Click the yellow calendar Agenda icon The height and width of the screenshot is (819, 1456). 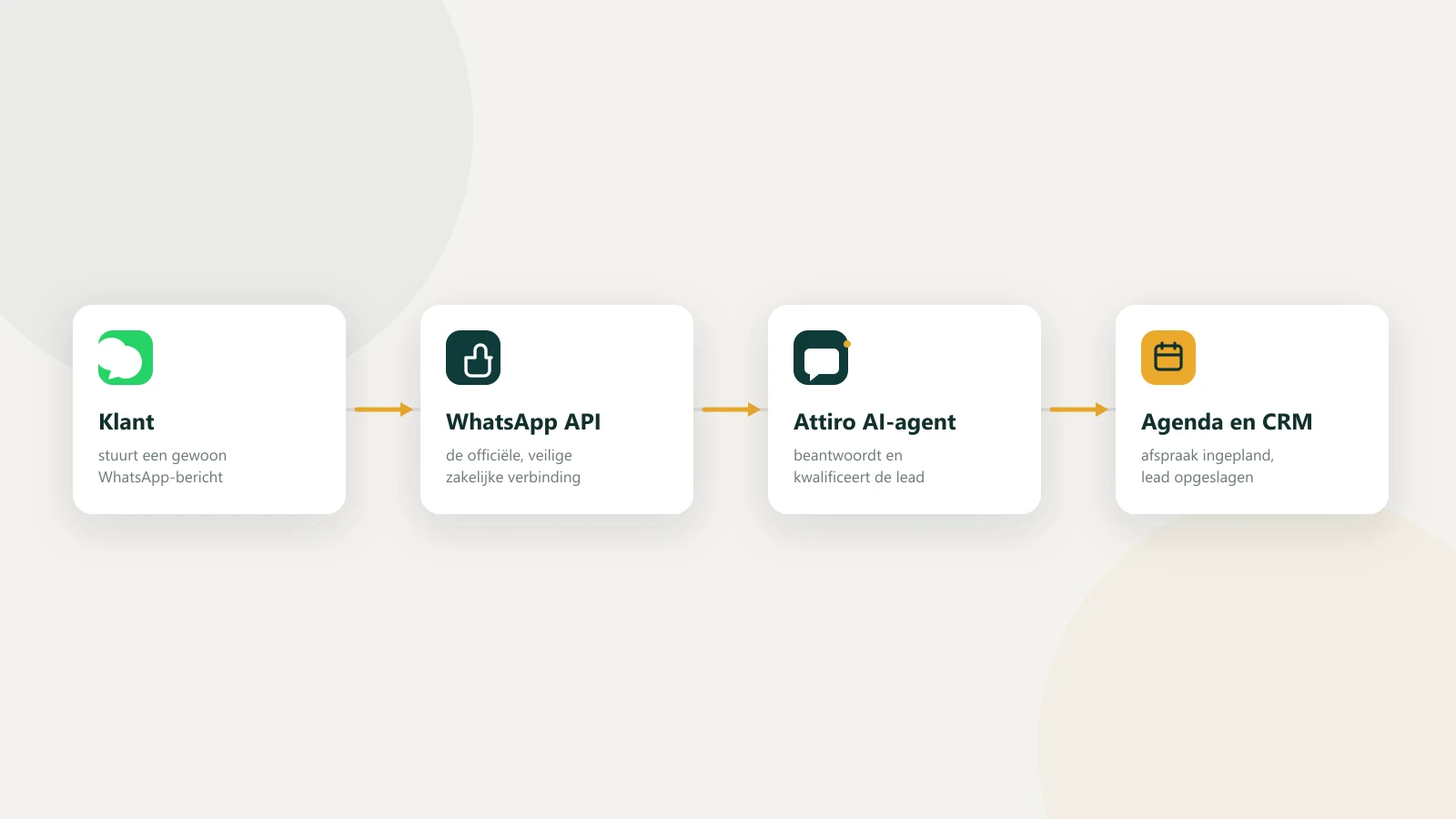[x=1168, y=358]
